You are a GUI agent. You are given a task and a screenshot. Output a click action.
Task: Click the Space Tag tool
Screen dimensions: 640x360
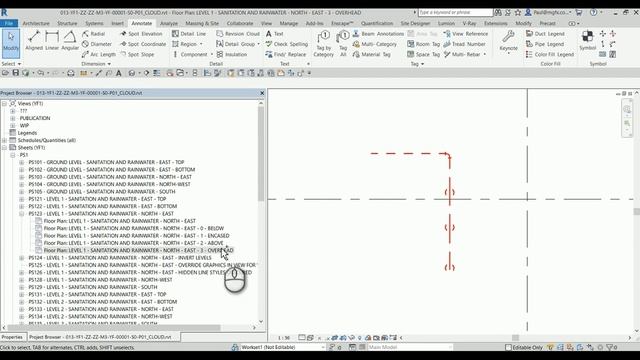pyautogui.click(x=423, y=54)
